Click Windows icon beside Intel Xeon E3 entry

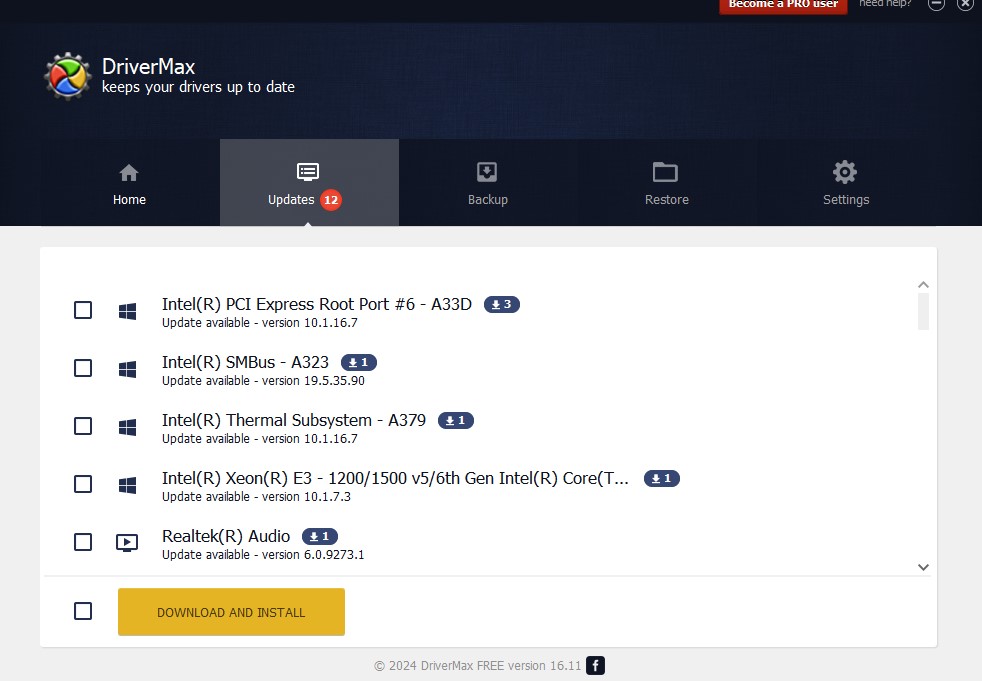127,485
